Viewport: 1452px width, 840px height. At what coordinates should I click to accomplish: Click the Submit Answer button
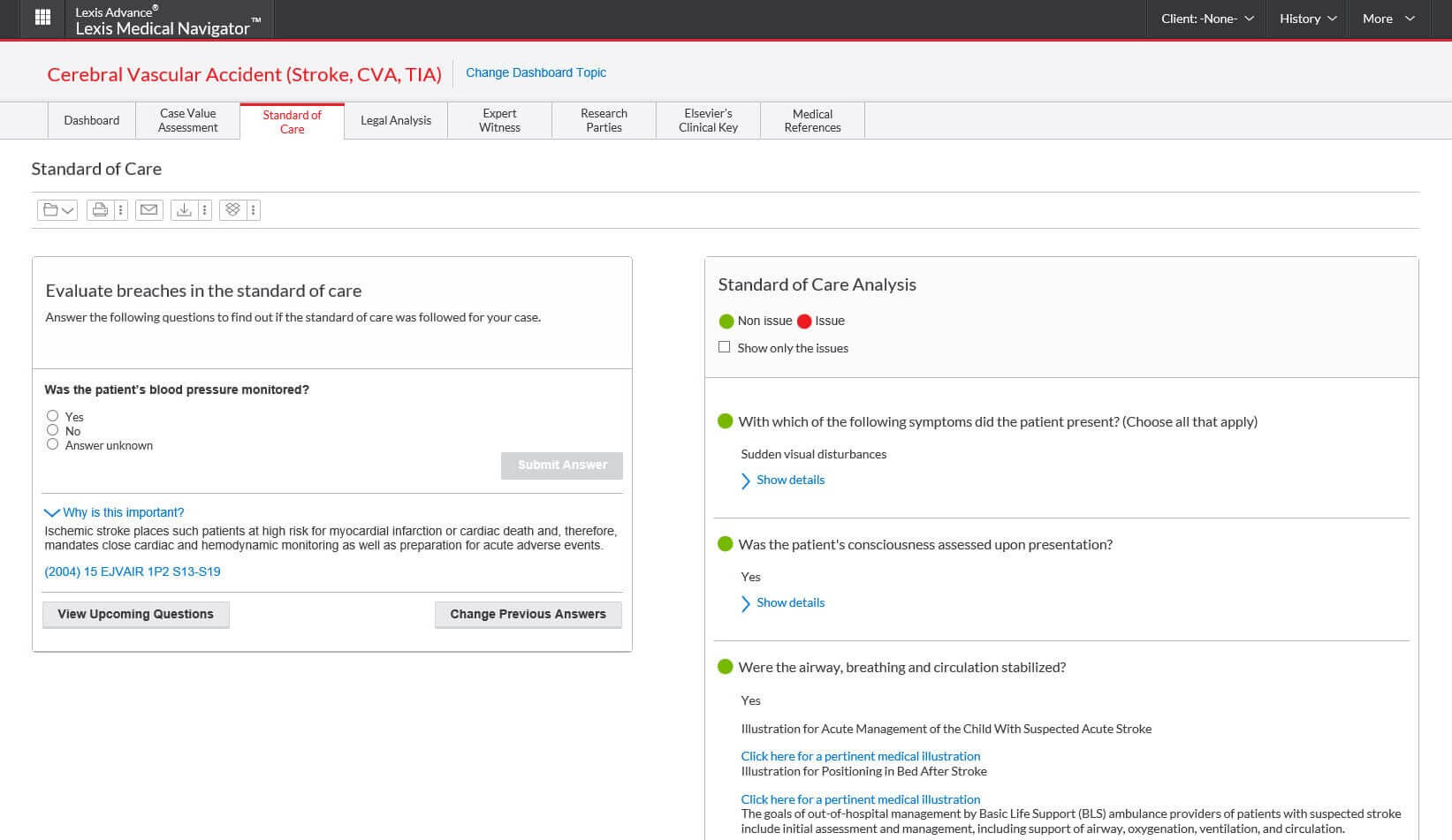(x=562, y=465)
